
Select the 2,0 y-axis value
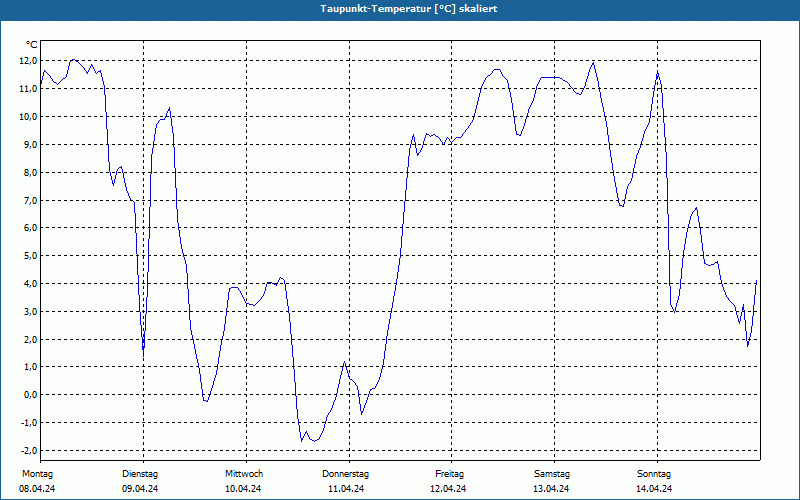[x=30, y=339]
